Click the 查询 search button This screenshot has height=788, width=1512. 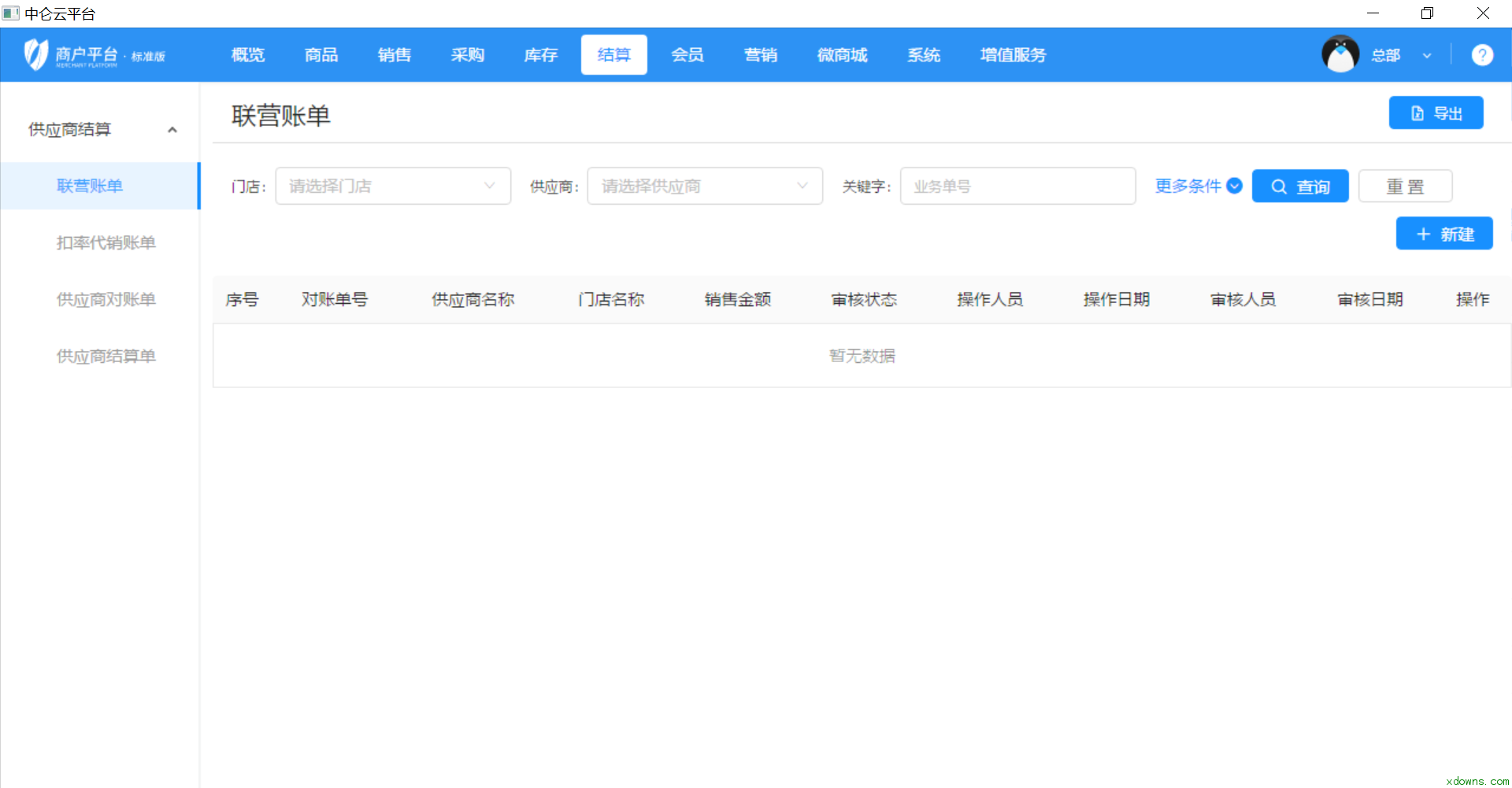coord(1300,187)
